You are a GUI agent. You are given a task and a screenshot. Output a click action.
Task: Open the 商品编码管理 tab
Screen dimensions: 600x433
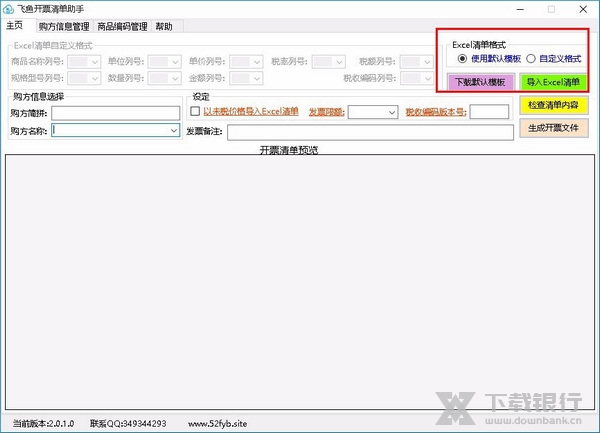pos(122,26)
